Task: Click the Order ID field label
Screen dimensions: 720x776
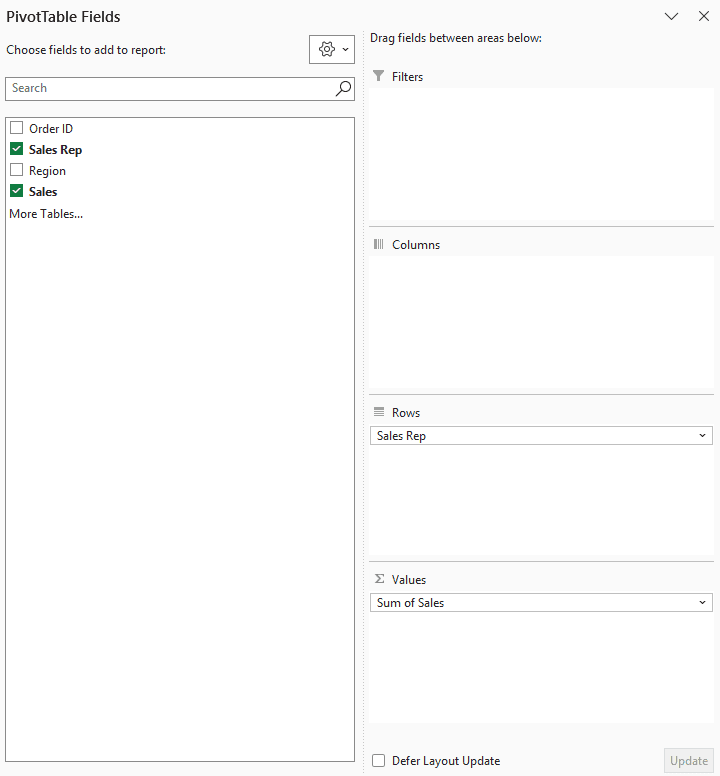Action: pos(51,129)
